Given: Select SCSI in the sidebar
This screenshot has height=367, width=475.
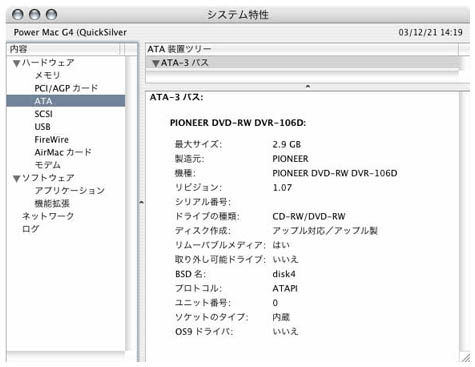Looking at the screenshot, I should 43,114.
